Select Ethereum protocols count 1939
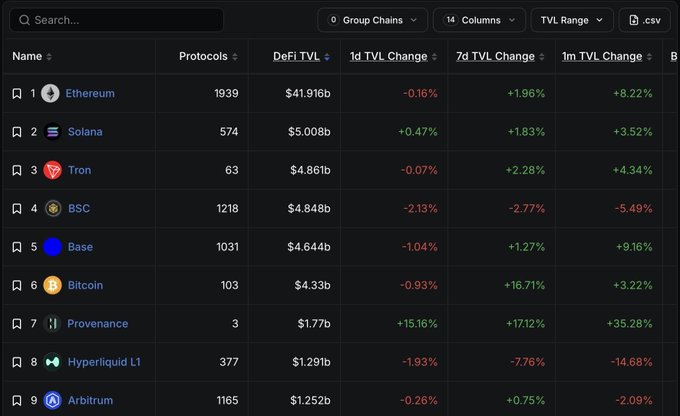This screenshot has width=680, height=416. [x=226, y=93]
